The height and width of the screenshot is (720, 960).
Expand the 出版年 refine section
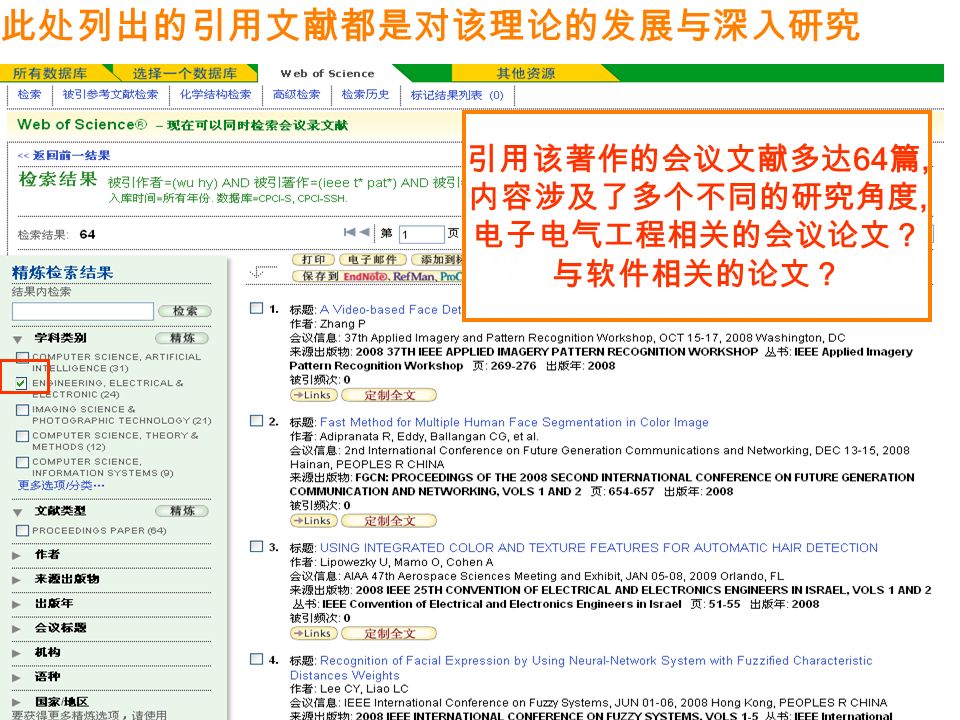[x=17, y=604]
